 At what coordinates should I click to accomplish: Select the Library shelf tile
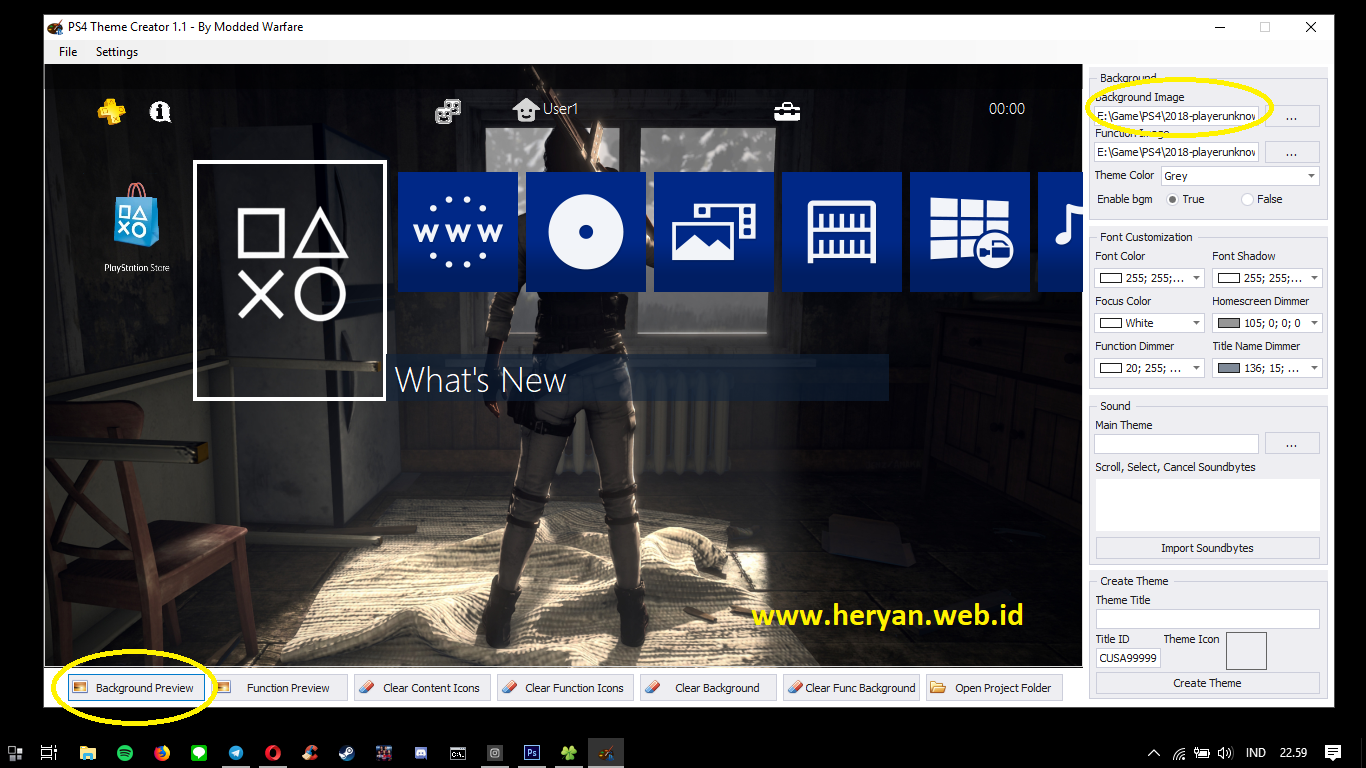pos(842,232)
